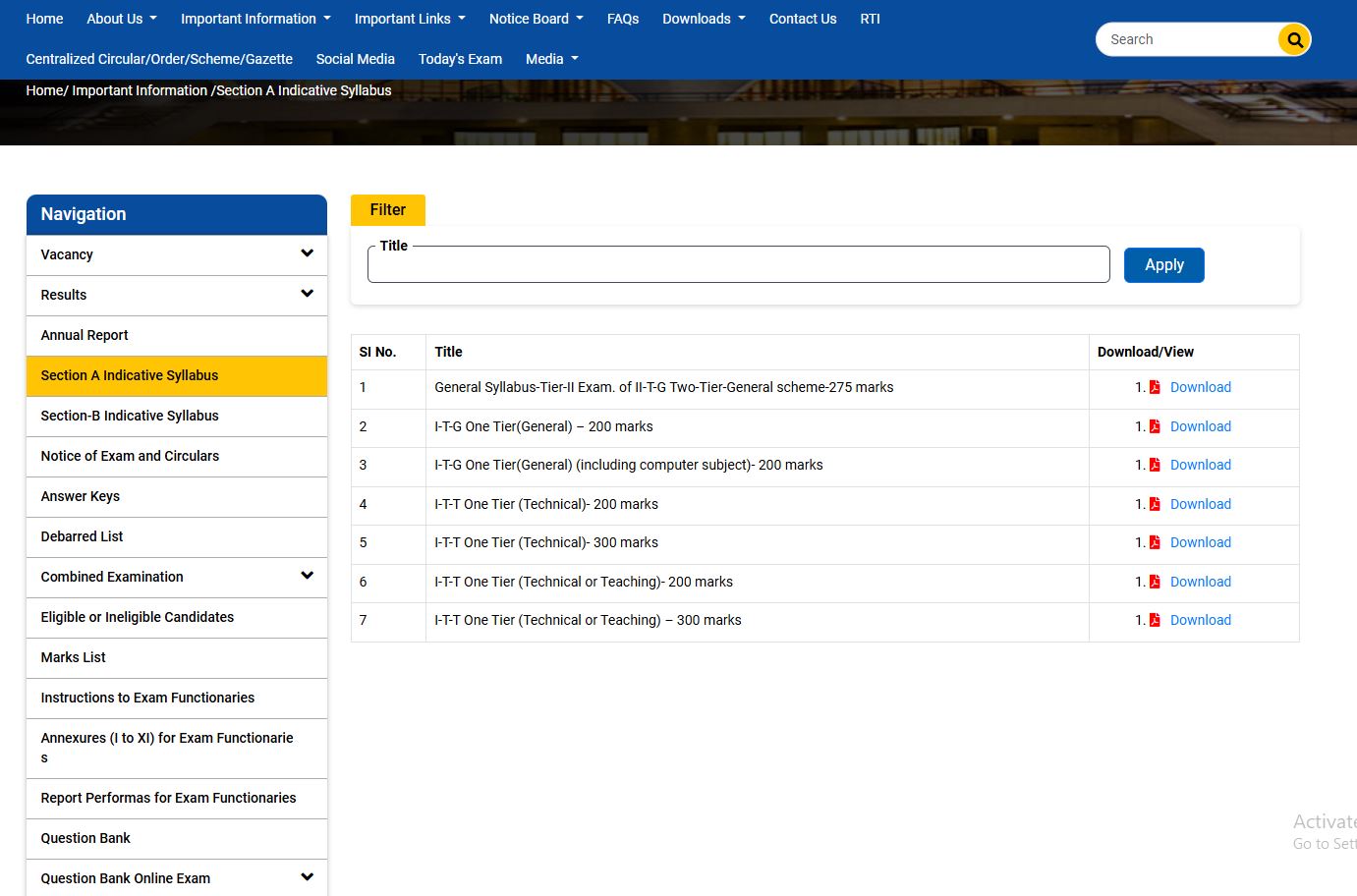Open the Notice Board dropdown menu
Viewport: 1357px width, 896px height.
(x=536, y=19)
